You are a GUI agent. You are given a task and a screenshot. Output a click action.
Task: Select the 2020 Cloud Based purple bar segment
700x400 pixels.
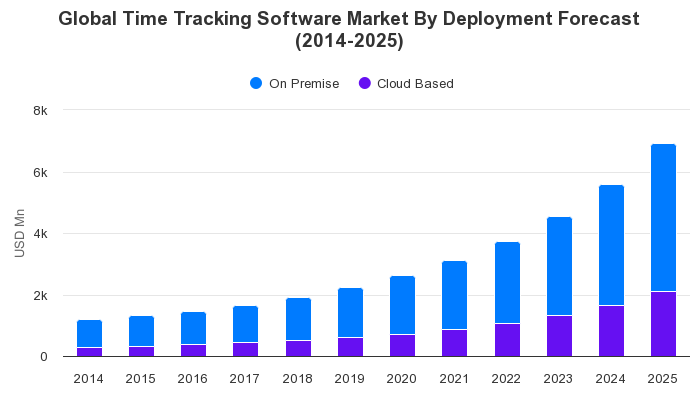point(402,346)
